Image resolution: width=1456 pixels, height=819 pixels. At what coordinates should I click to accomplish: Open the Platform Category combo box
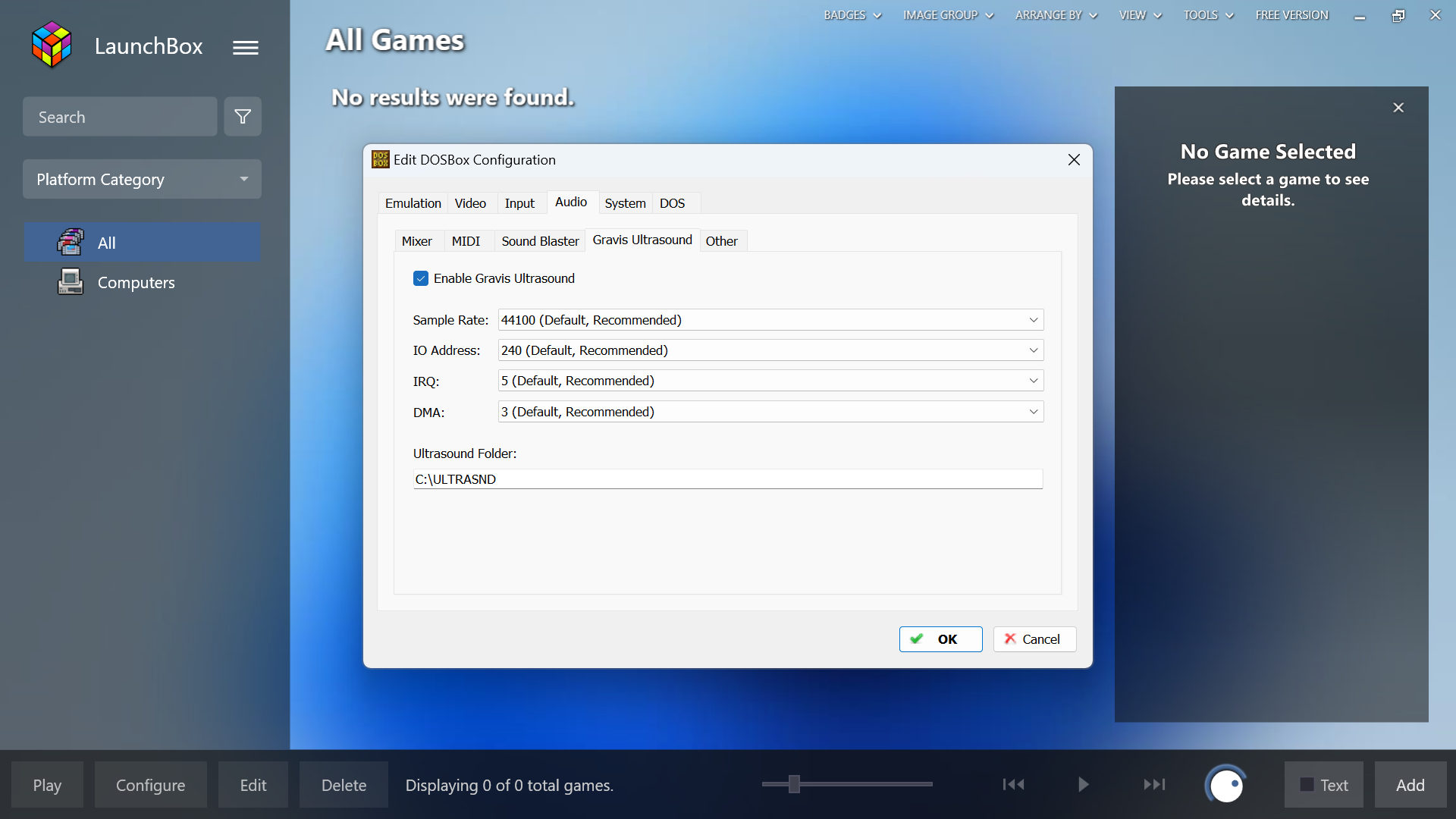tap(142, 179)
